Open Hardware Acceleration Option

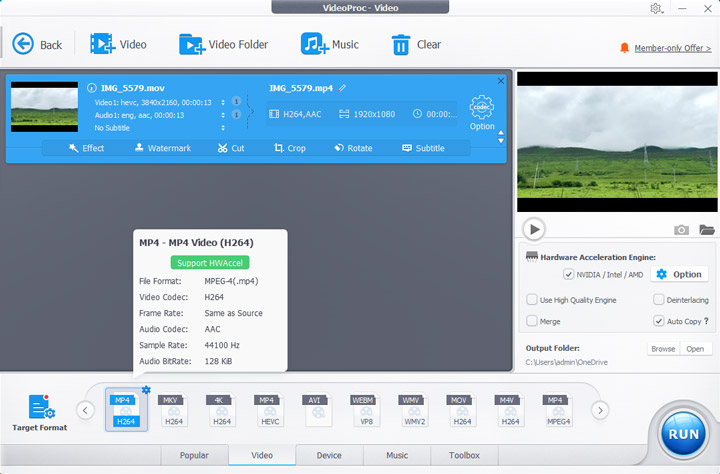[679, 274]
